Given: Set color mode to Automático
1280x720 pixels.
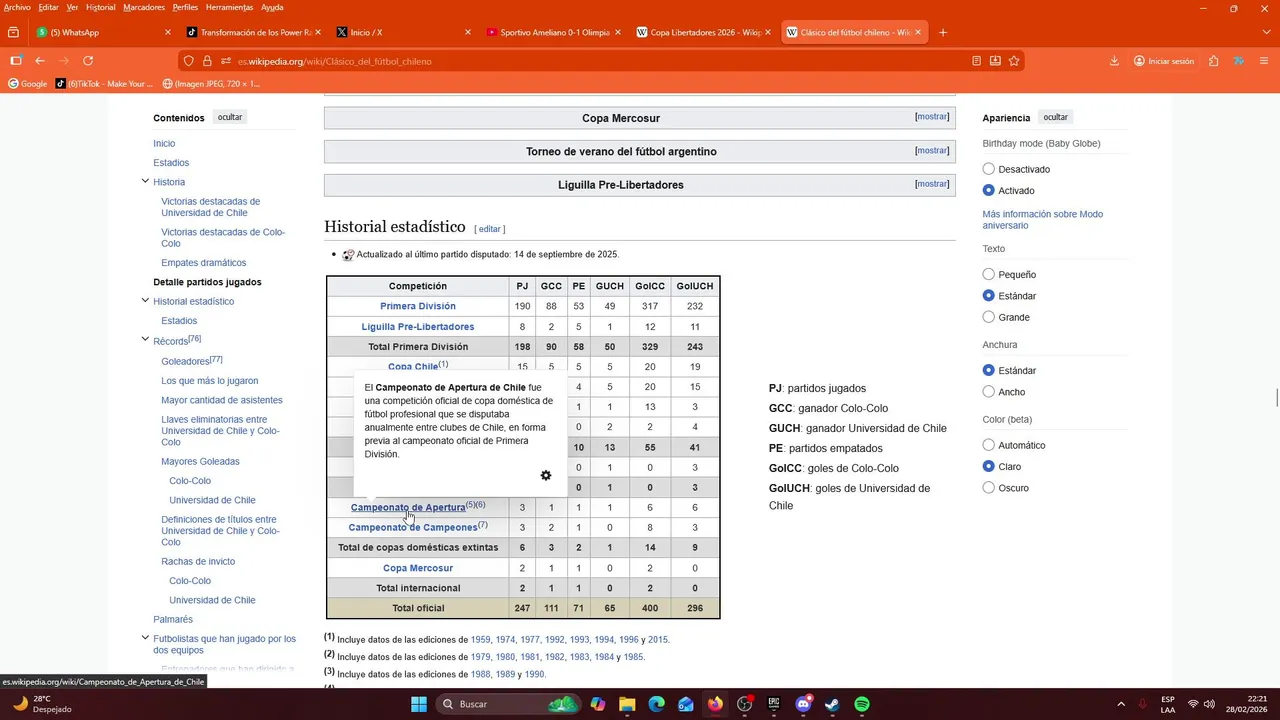Looking at the screenshot, I should pos(989,445).
